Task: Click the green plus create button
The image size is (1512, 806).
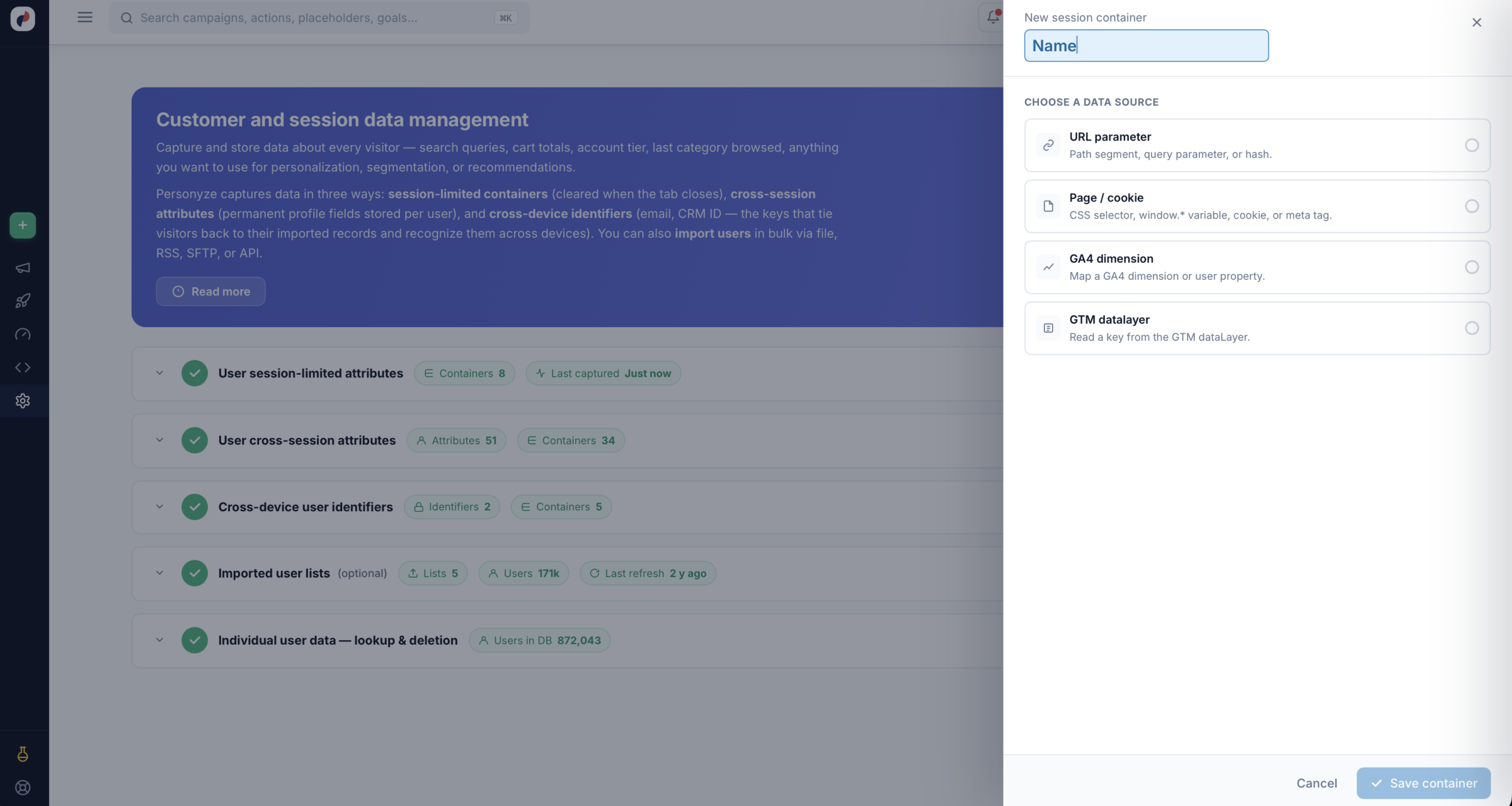Action: click(22, 225)
